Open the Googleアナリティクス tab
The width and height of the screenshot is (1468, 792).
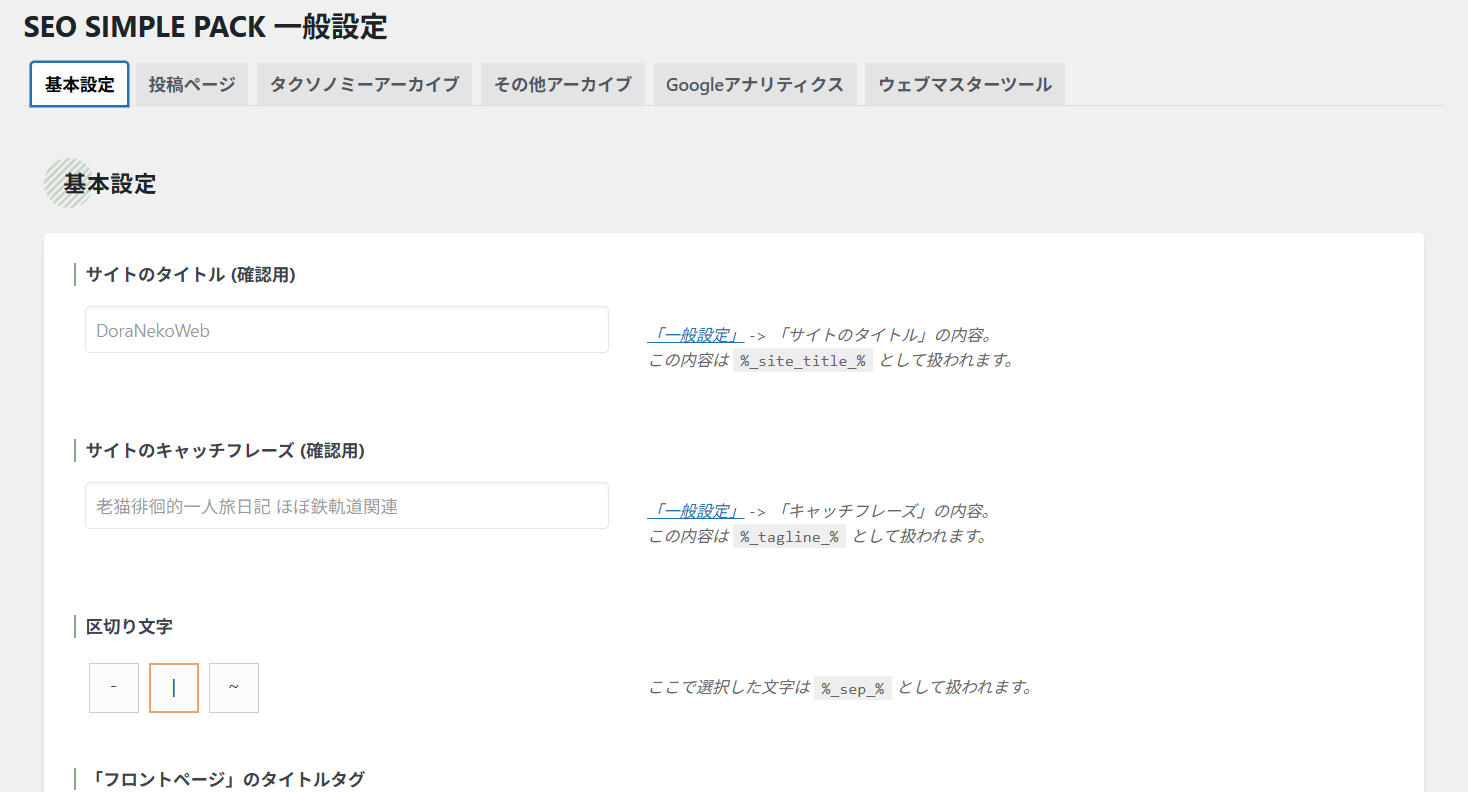click(755, 84)
